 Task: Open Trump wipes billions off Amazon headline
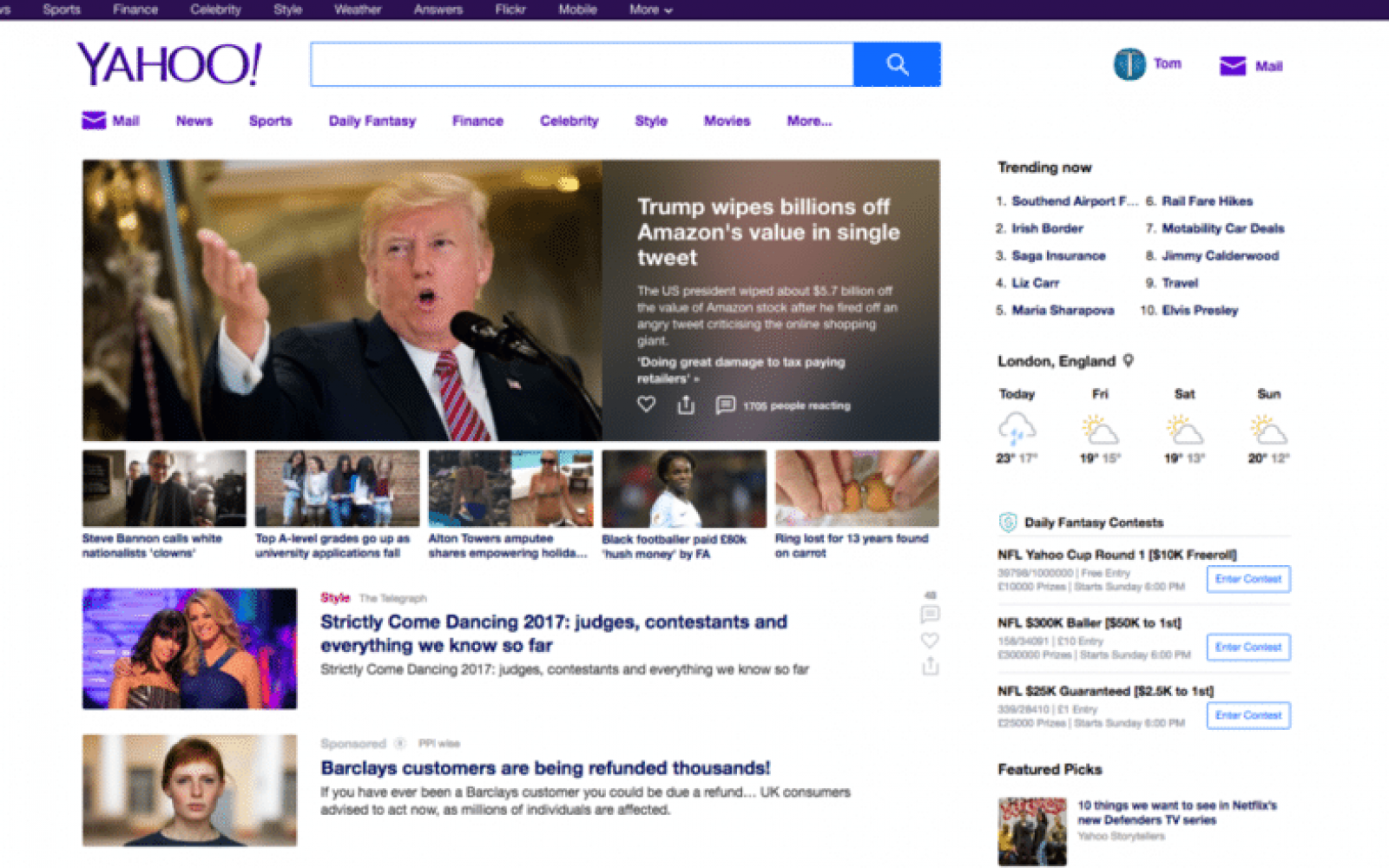(768, 232)
